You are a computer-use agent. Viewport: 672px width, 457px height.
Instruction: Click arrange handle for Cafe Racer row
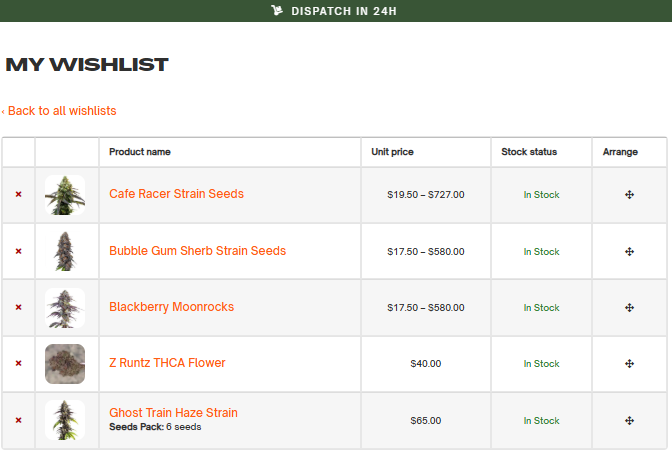pyautogui.click(x=629, y=195)
